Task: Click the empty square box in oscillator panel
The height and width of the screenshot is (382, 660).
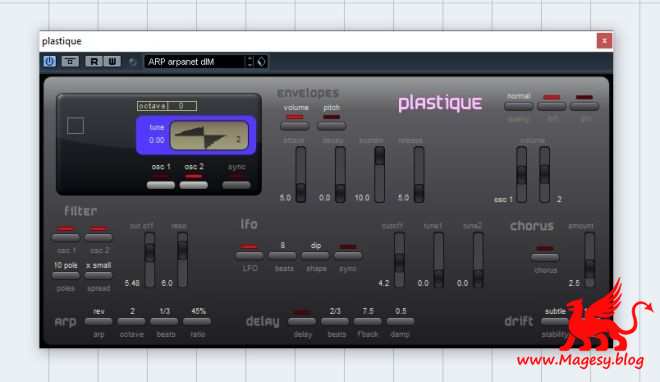Action: click(x=75, y=126)
